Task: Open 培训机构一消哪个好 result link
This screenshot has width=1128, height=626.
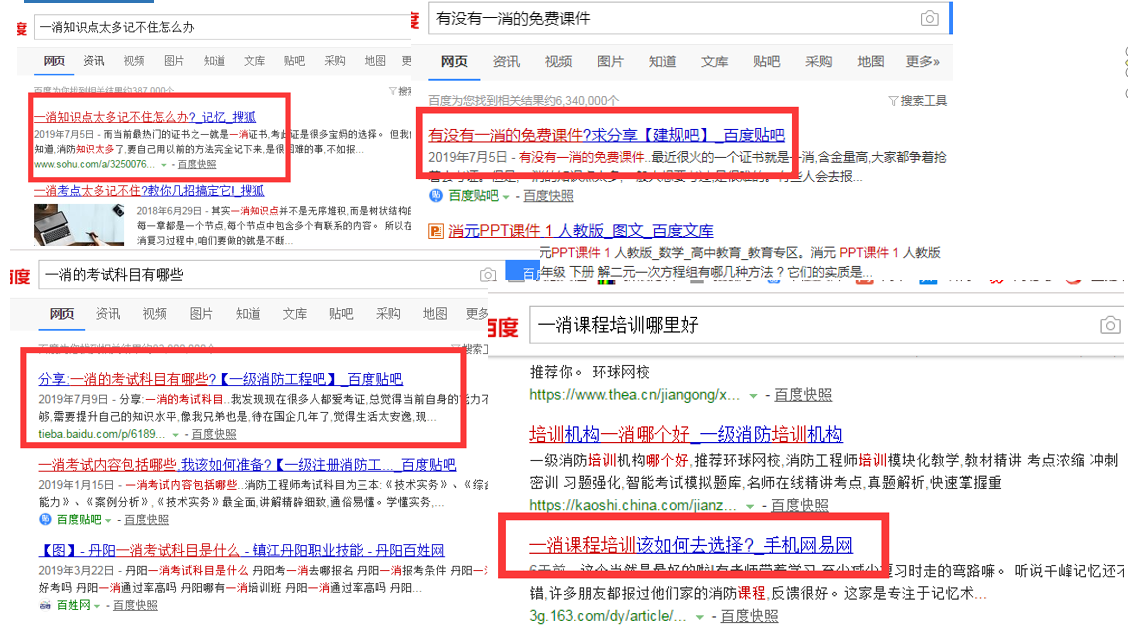Action: coord(685,435)
